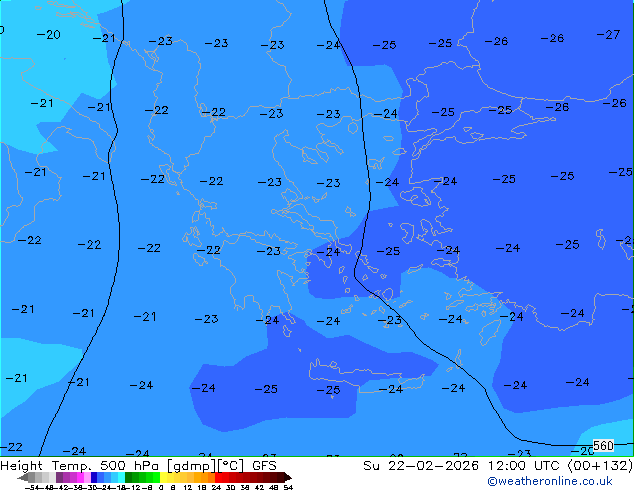Click the 'Su' weekday abbreviation
Image resolution: width=634 pixels, height=490 pixels.
[x=371, y=466]
